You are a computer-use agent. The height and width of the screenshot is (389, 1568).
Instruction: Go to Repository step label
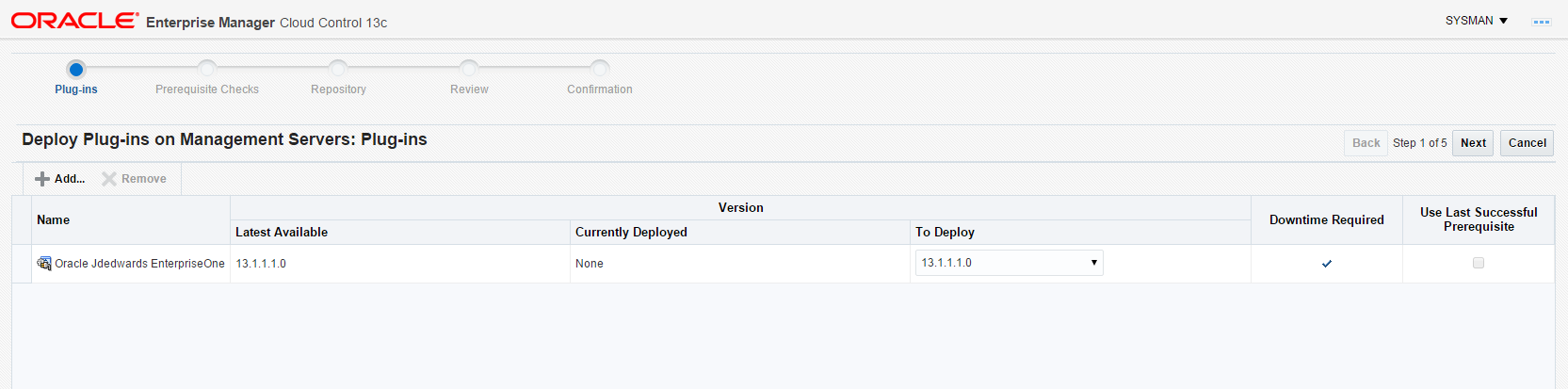(x=338, y=89)
